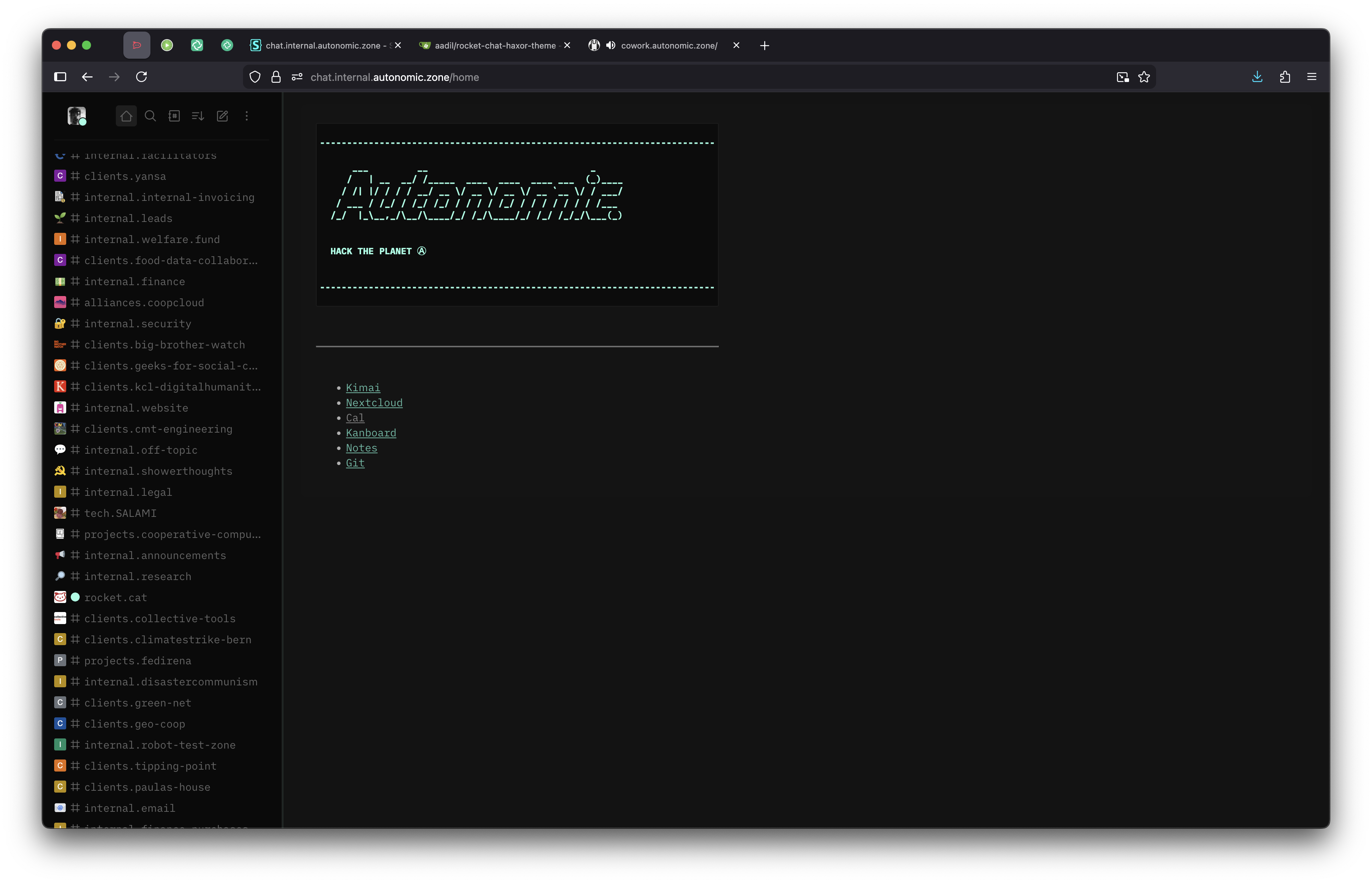Open the rocket.cat direct message

115,598
